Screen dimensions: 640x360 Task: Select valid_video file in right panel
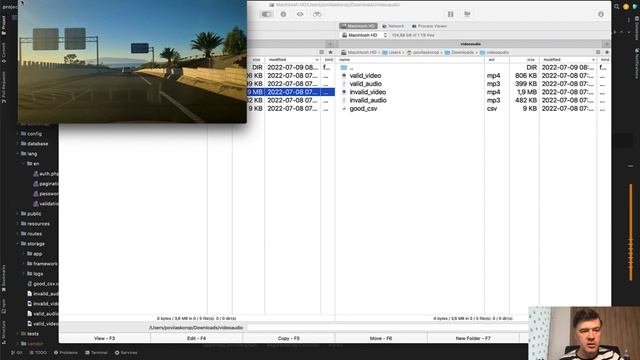(473, 76)
